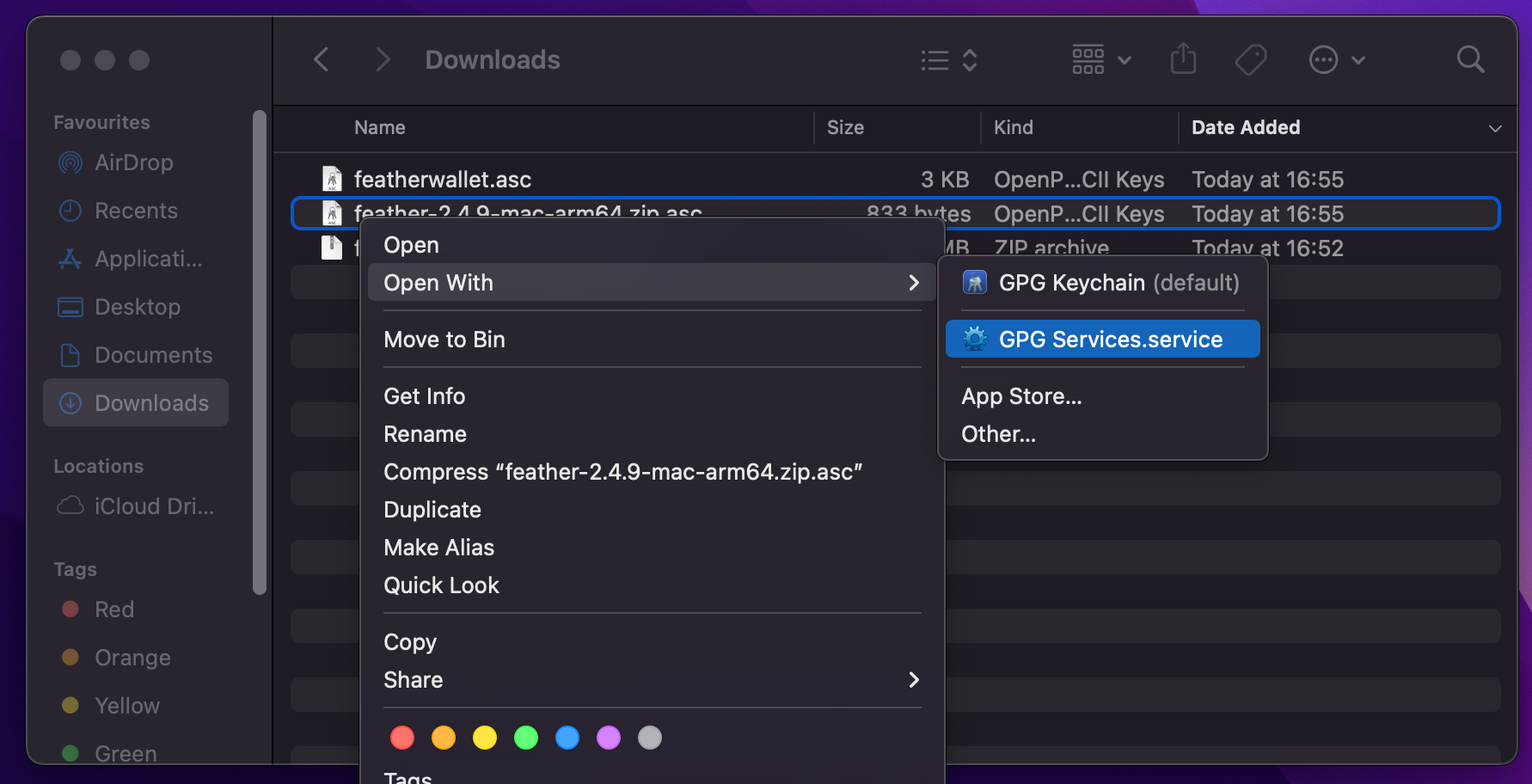Click Today at 16:52 date cell
The height and width of the screenshot is (784, 1532).
click(x=1267, y=248)
